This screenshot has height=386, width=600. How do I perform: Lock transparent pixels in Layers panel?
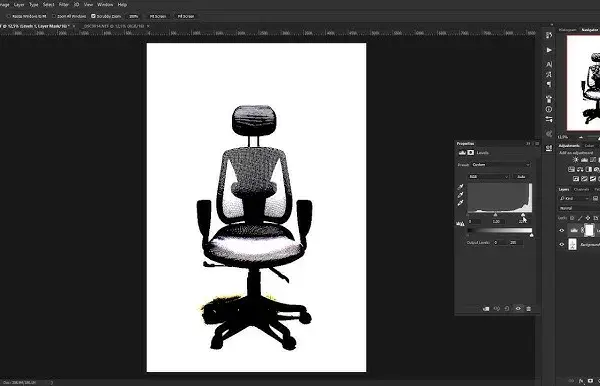click(572, 218)
